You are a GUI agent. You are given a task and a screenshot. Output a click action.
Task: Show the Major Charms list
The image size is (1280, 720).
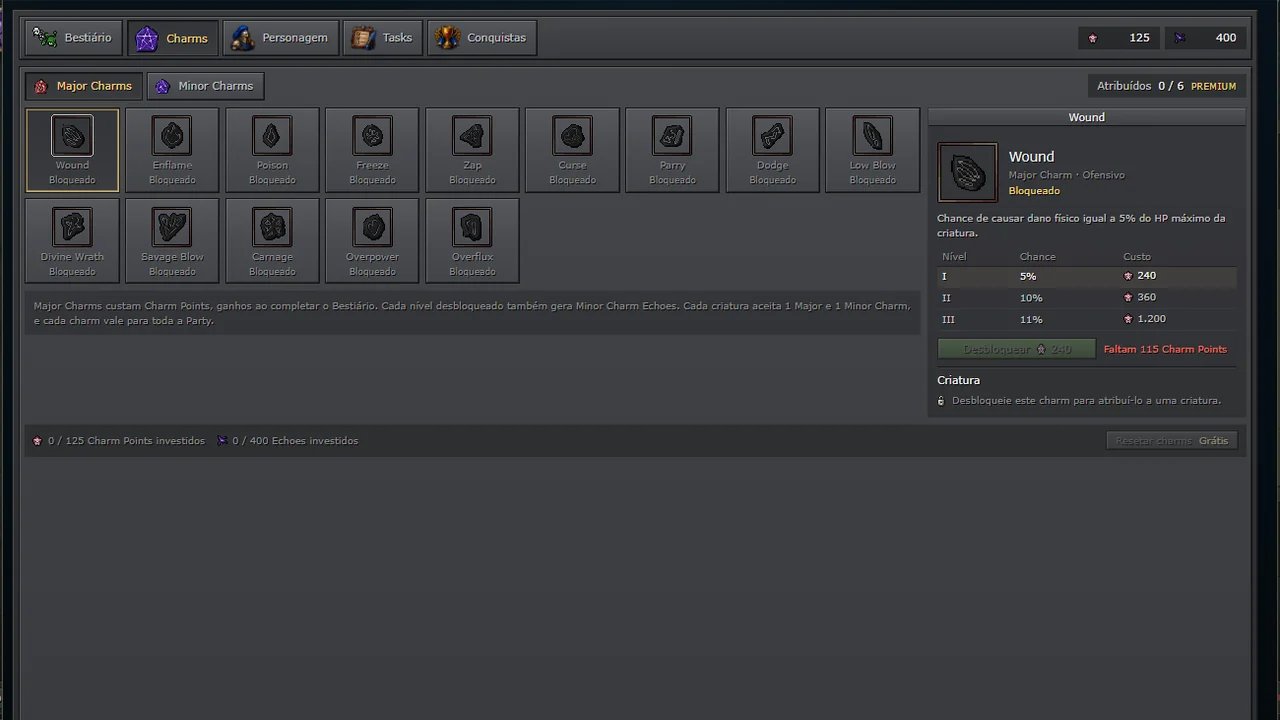tap(83, 86)
